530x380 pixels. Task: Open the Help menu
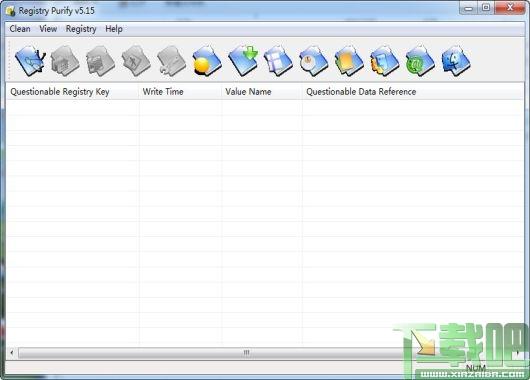(x=114, y=29)
